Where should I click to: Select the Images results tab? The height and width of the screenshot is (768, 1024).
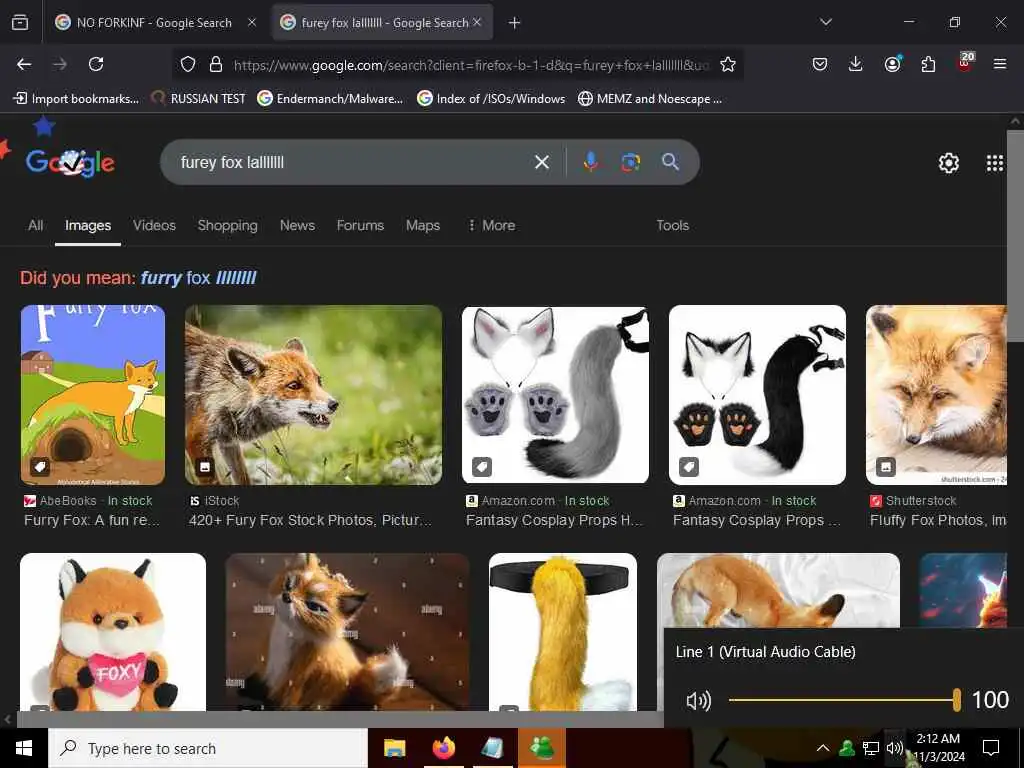click(88, 225)
